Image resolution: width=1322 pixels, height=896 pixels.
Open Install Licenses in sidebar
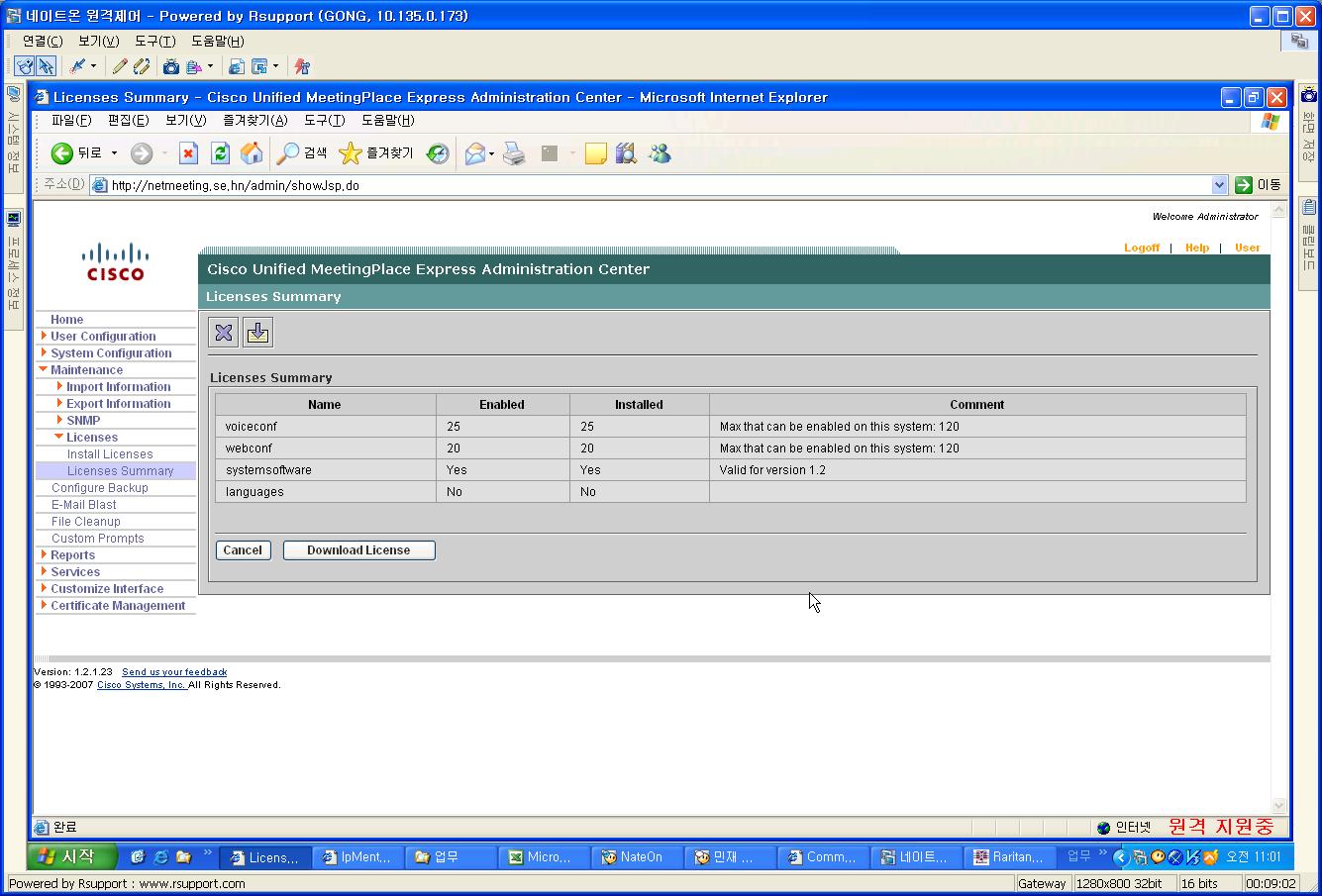[110, 454]
